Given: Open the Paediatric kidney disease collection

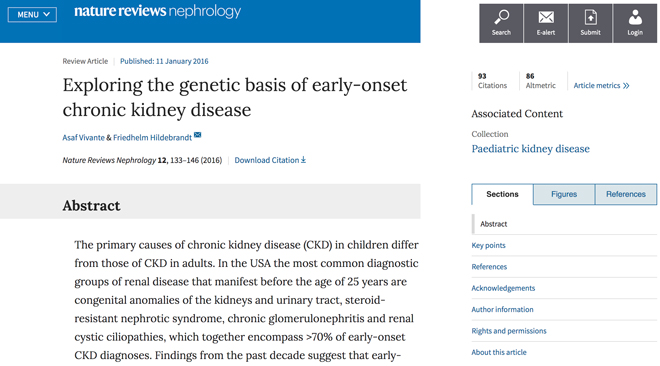Looking at the screenshot, I should (530, 149).
